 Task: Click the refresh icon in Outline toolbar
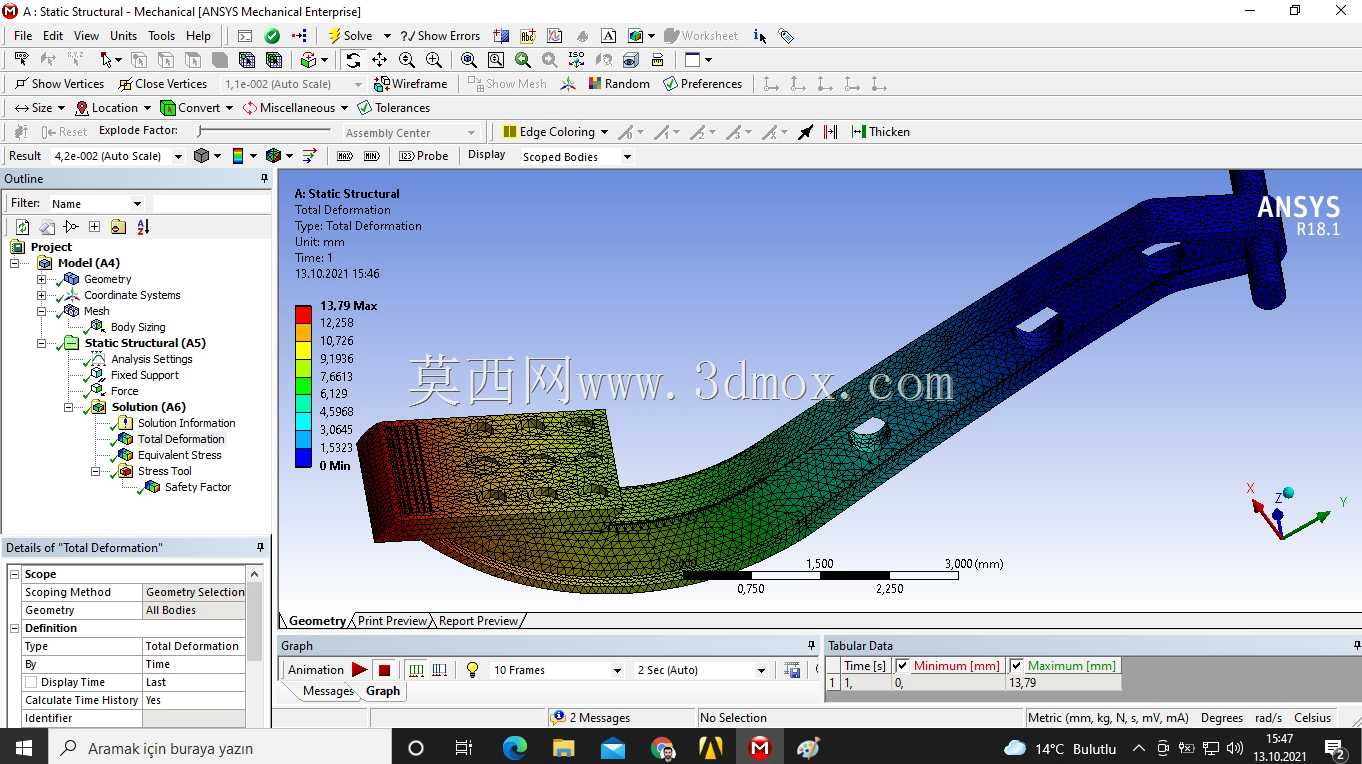(x=22, y=227)
